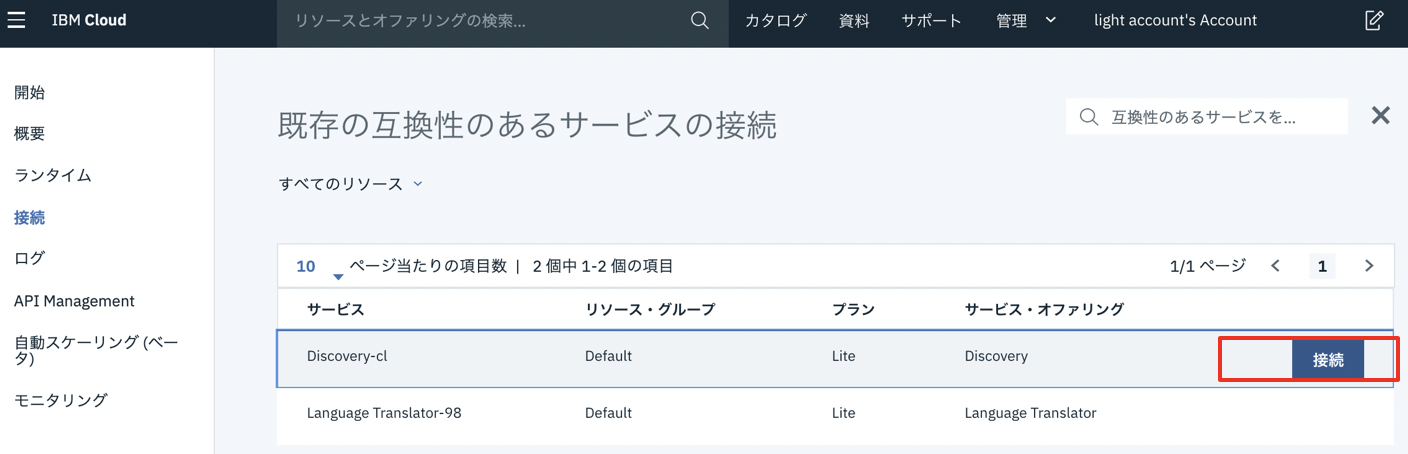
Task: Click the Language Translator-98 service name
Action: coord(384,413)
